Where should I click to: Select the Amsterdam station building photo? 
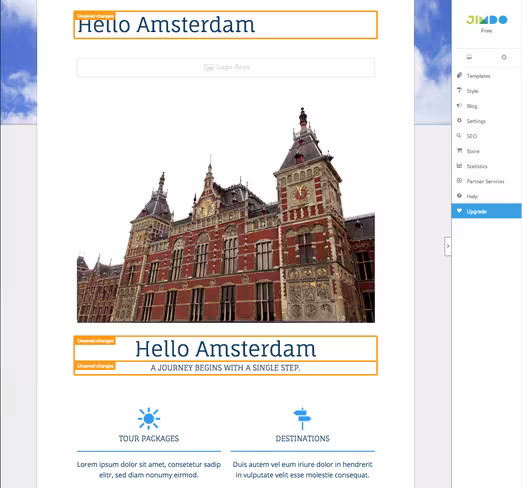tap(226, 215)
